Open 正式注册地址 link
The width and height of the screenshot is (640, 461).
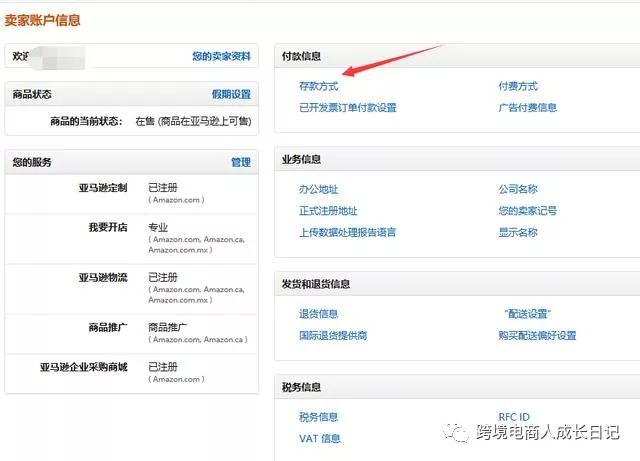click(328, 211)
